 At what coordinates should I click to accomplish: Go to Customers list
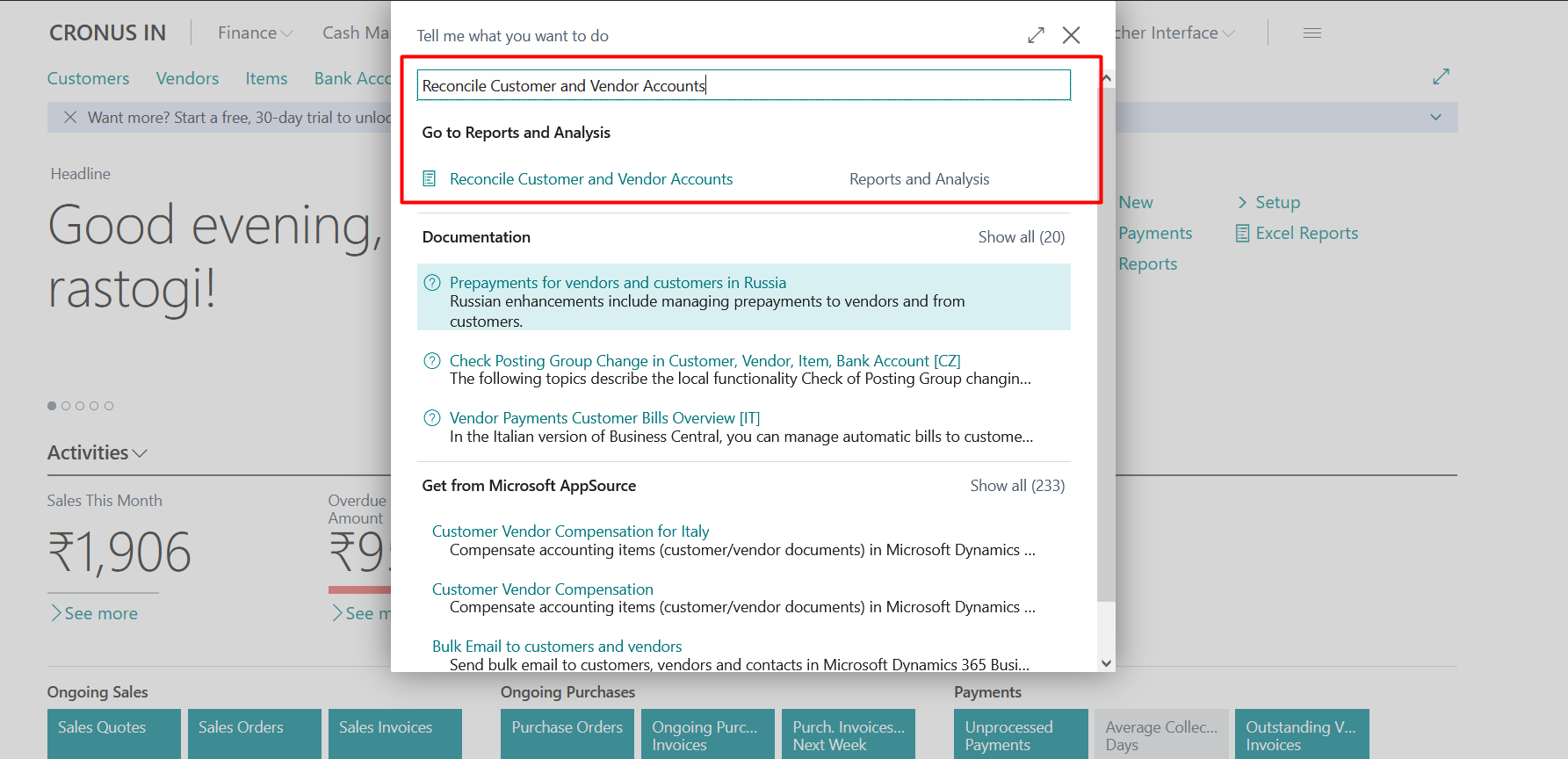tap(89, 79)
